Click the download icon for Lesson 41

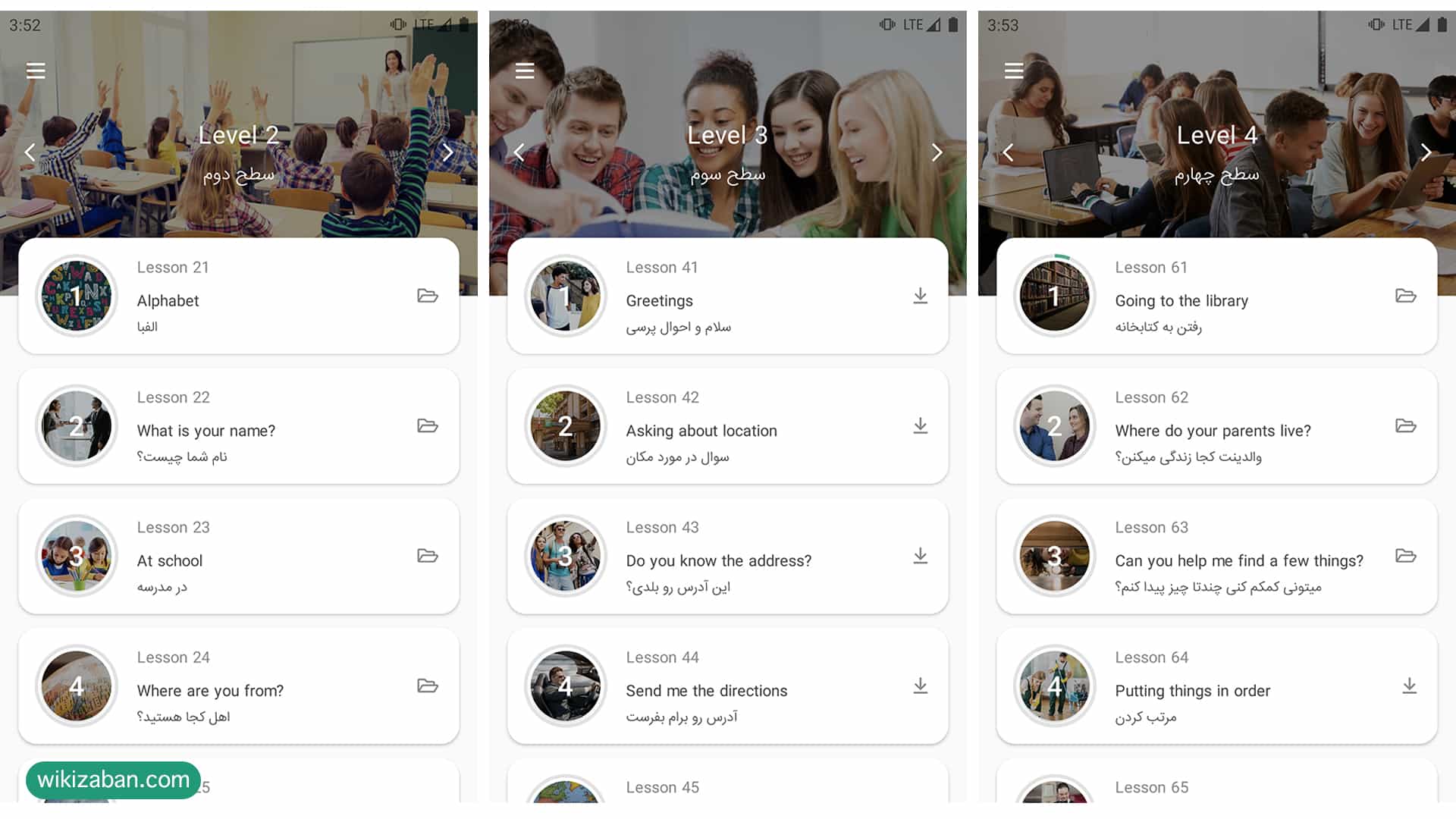click(x=918, y=296)
